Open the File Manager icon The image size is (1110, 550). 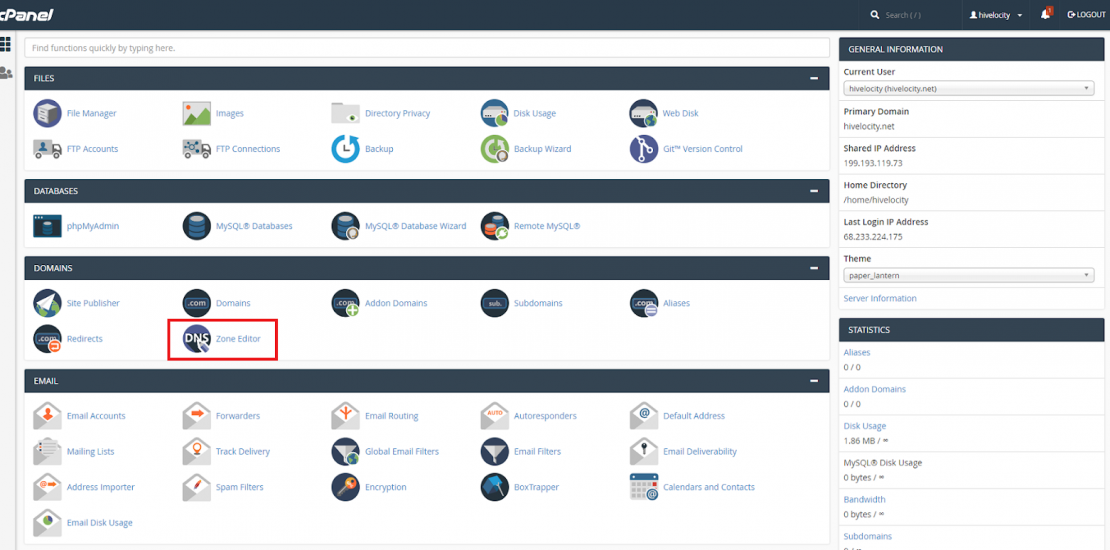pos(47,113)
